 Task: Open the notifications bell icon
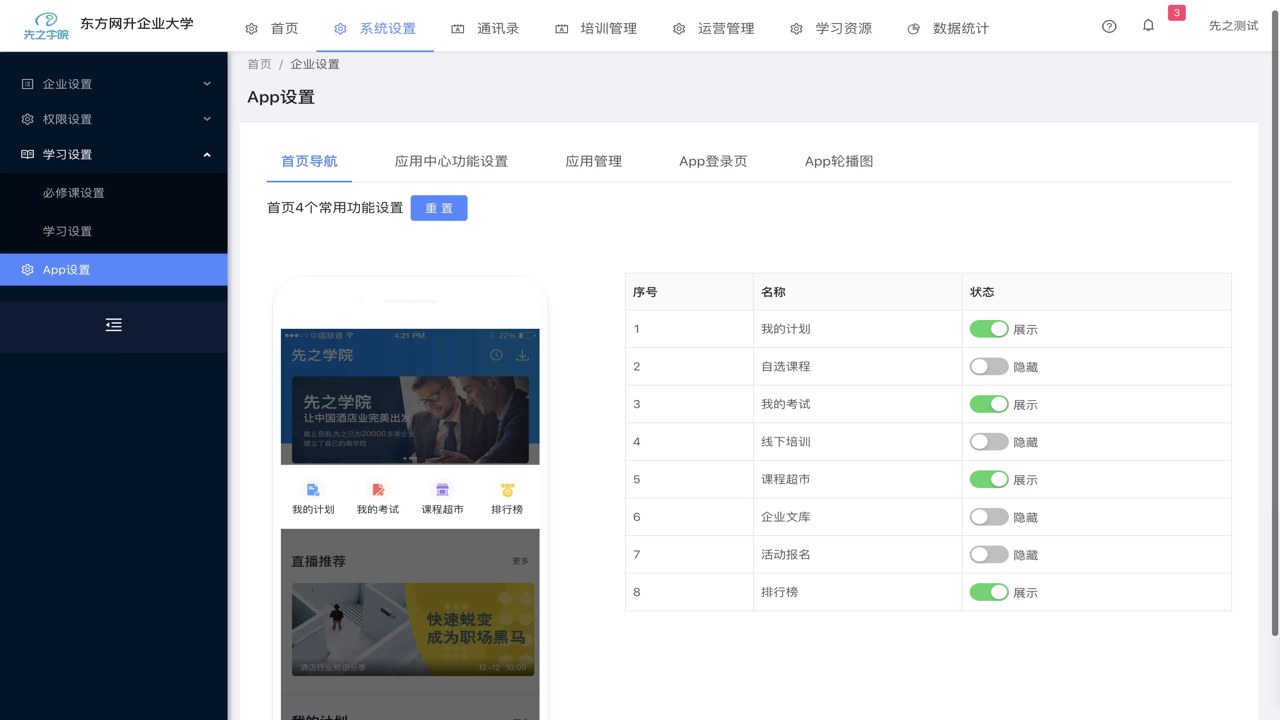[x=1148, y=26]
